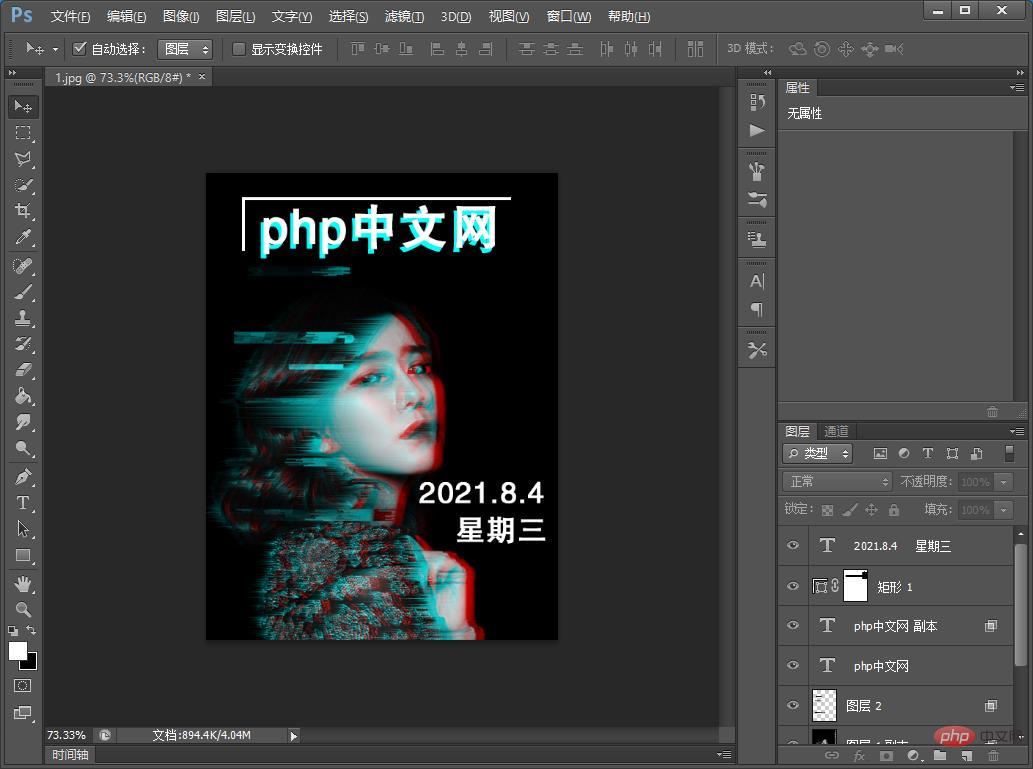
Task: Select the Crop tool
Action: (x=23, y=211)
